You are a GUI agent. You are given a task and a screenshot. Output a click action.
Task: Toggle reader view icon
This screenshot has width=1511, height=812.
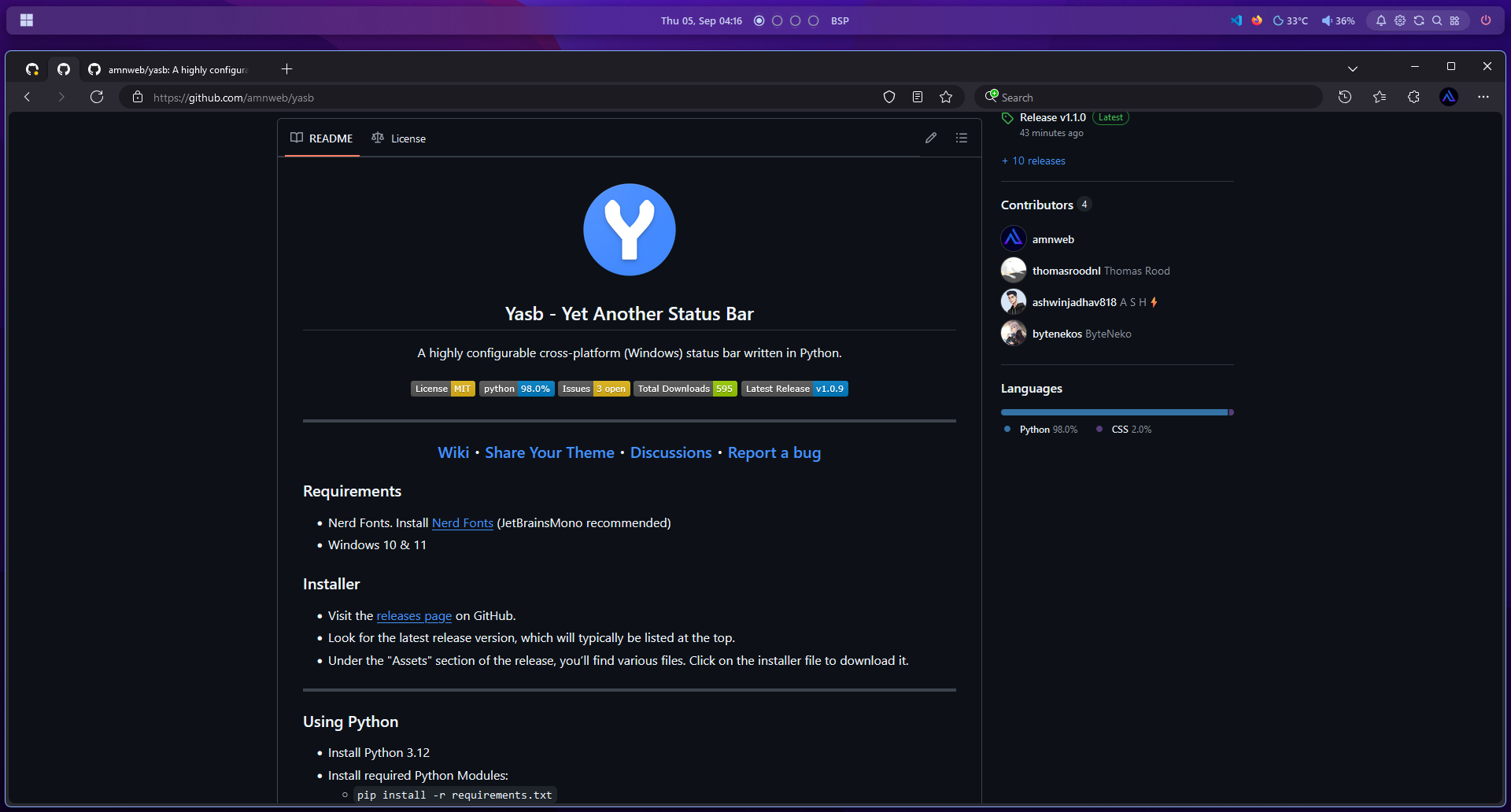coord(918,97)
